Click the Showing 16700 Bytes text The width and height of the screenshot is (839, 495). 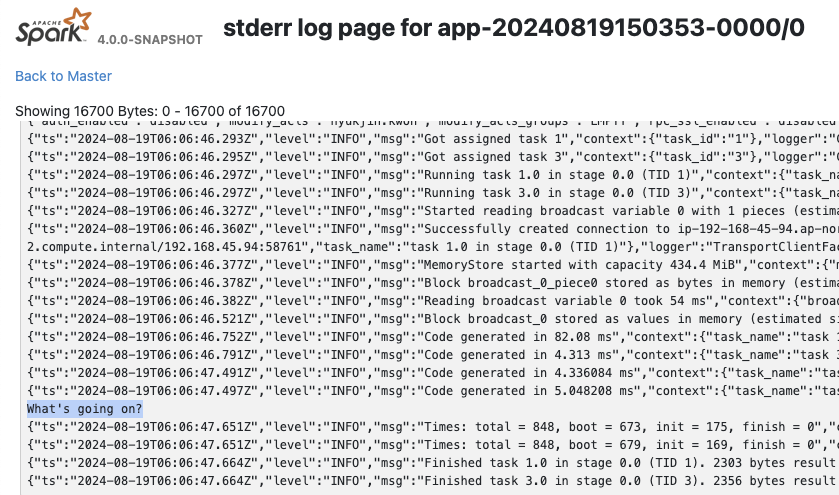(x=150, y=110)
